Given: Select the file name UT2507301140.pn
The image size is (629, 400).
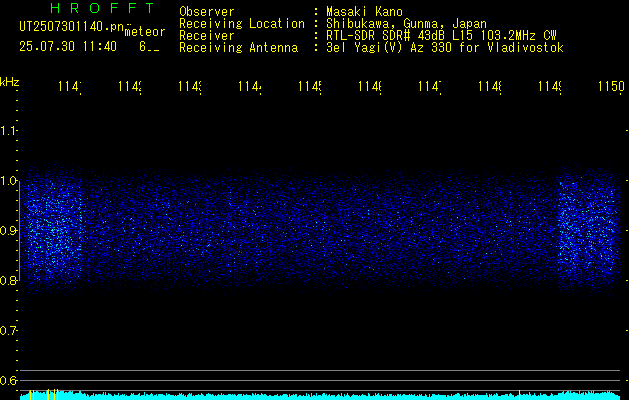Looking at the screenshot, I should coord(71,27).
